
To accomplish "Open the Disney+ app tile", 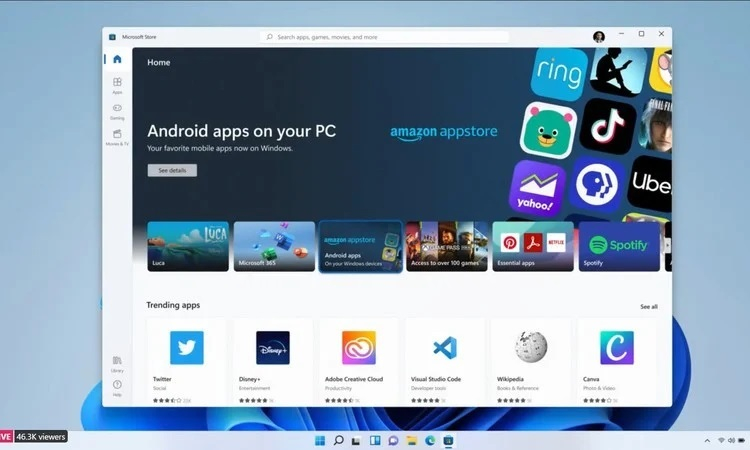I will click(x=272, y=348).
